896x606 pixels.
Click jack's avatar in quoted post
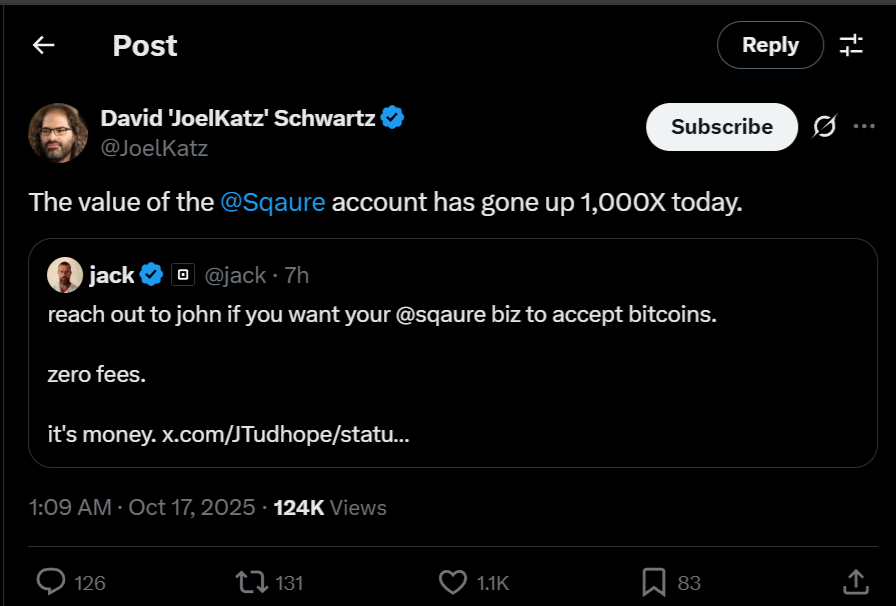point(65,275)
